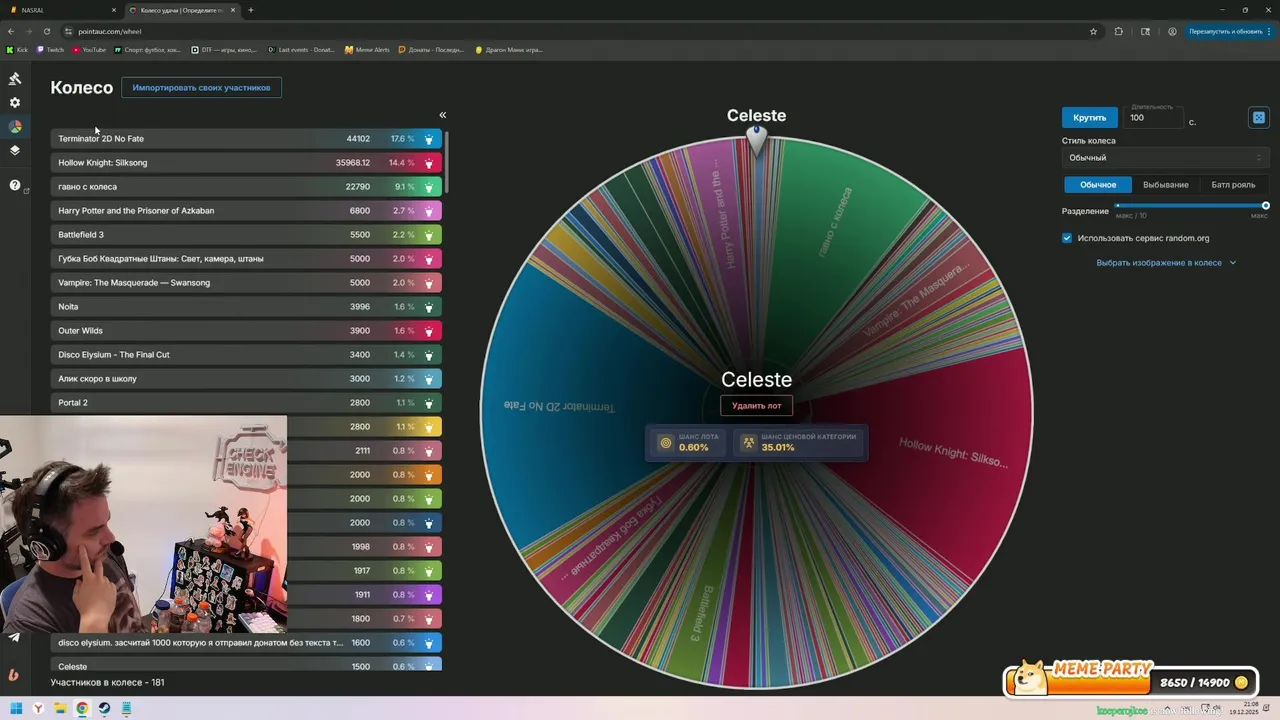Open the layers stack sidebar icon

tap(15, 151)
